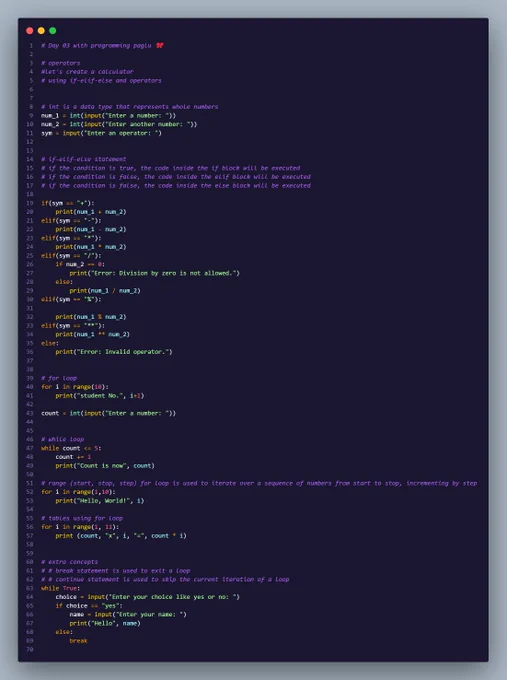Select comment "# Day 03 with programming paglu"

[x=96, y=46]
